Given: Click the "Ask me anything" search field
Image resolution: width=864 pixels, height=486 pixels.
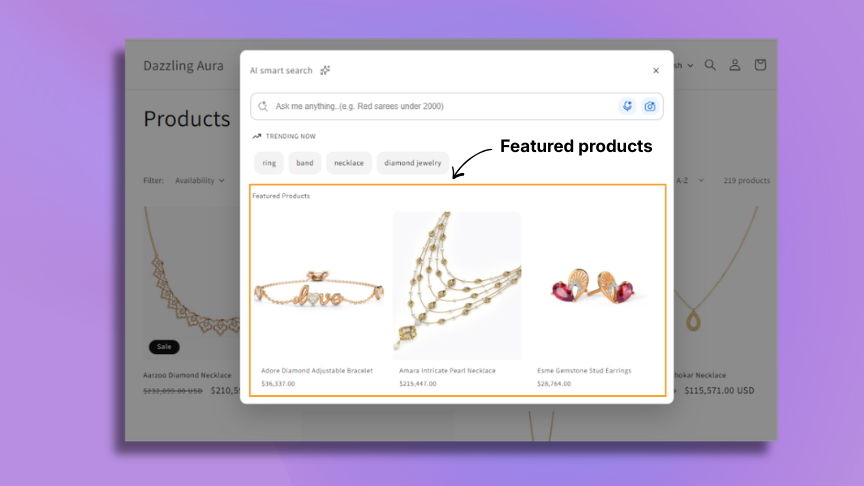Looking at the screenshot, I should click(444, 106).
